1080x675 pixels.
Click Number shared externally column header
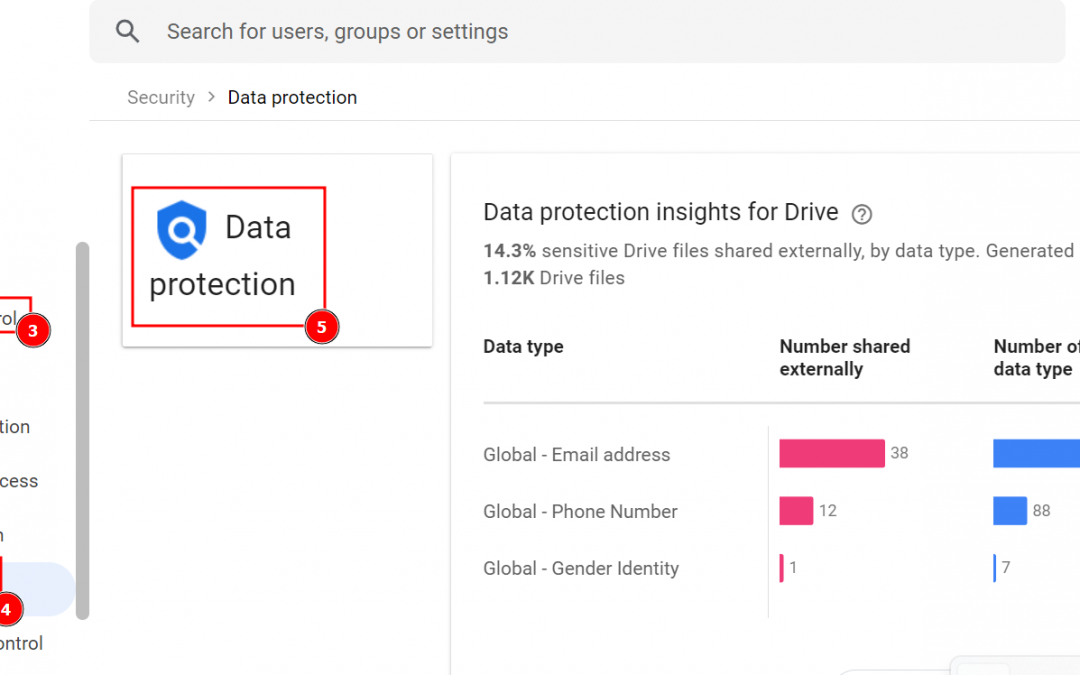844,357
